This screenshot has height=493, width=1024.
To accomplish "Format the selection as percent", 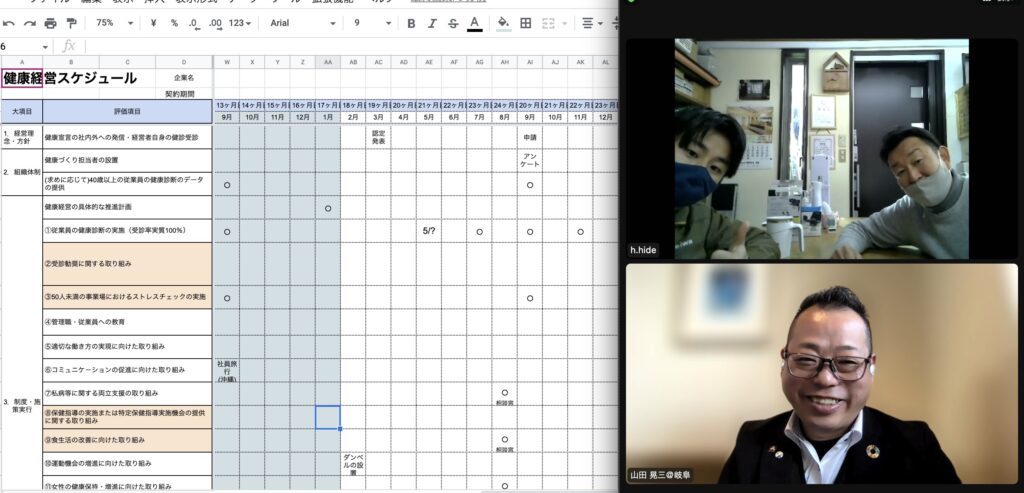I will click(x=174, y=23).
